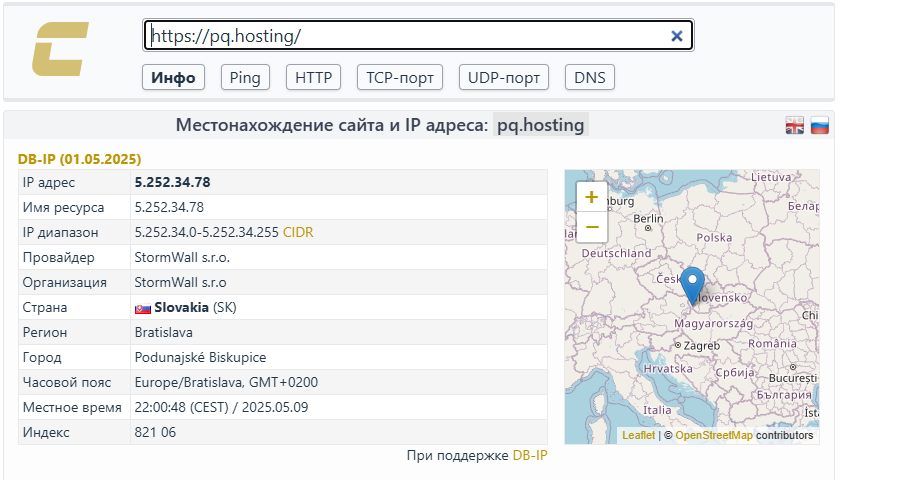Screen dimensions: 902x480
Task: Click the postal index 821 06
Action: pyautogui.click(x=155, y=432)
